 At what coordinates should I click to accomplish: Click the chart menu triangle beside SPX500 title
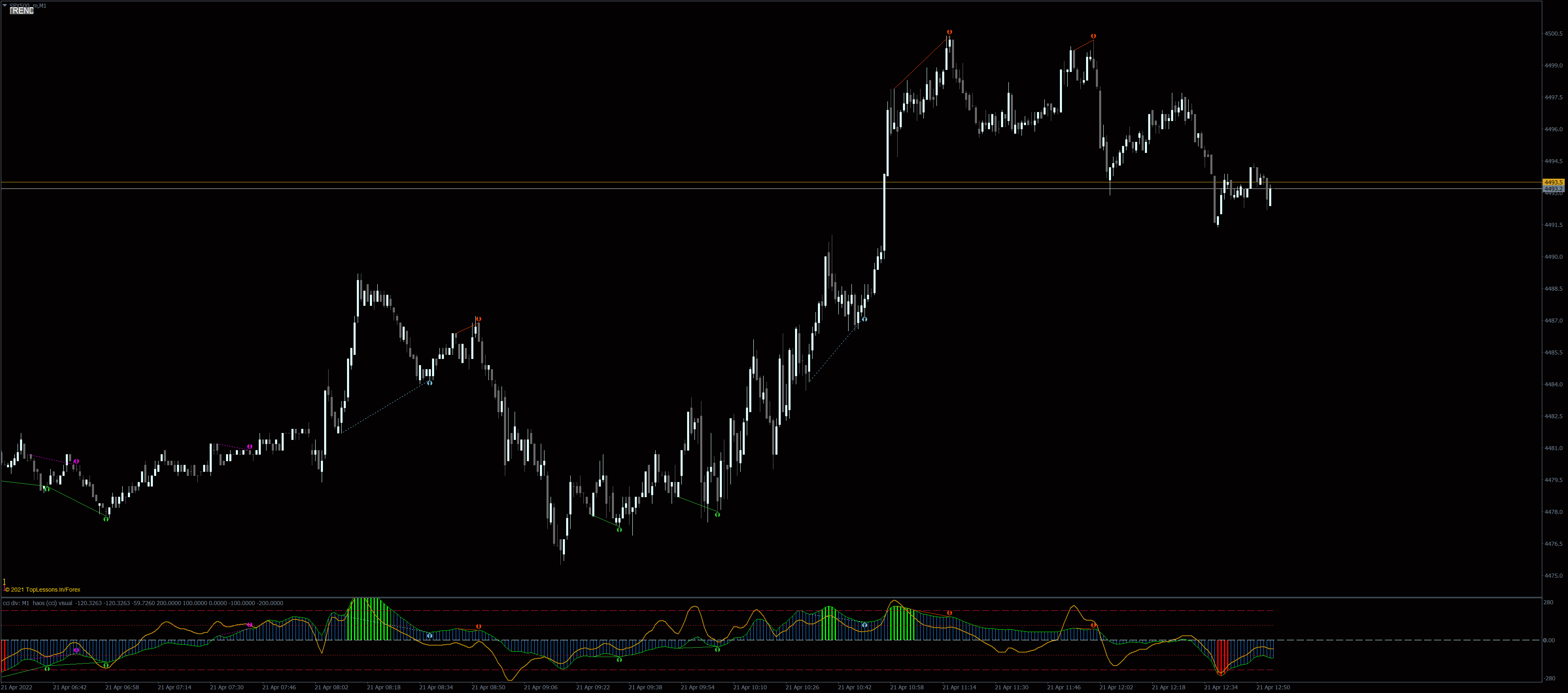click(x=5, y=5)
